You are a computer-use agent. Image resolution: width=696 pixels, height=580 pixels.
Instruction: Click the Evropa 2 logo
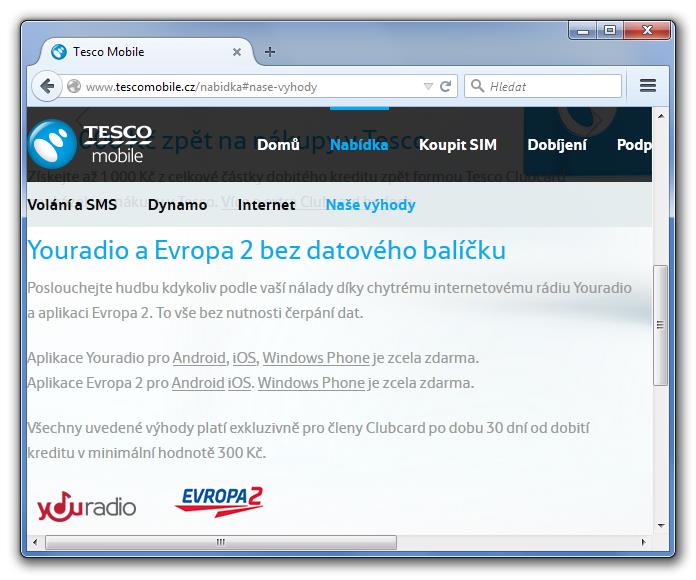[219, 501]
